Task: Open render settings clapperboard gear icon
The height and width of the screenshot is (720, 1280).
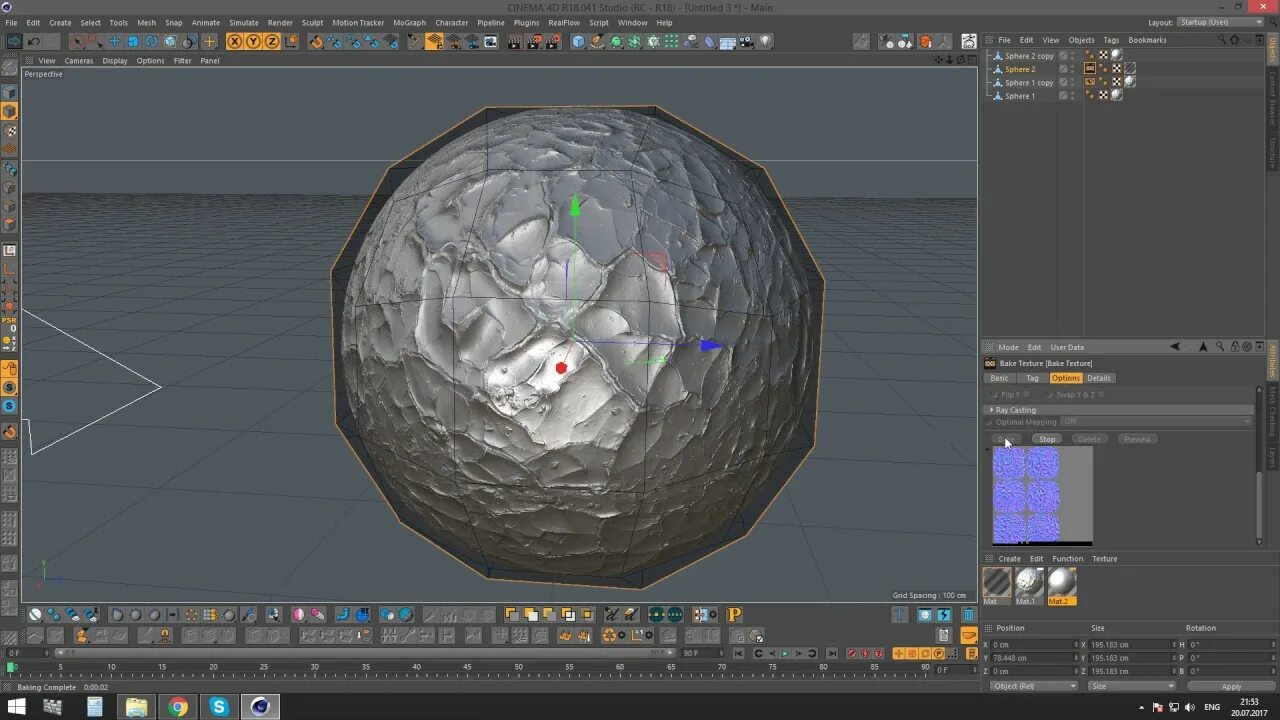Action: (x=552, y=41)
